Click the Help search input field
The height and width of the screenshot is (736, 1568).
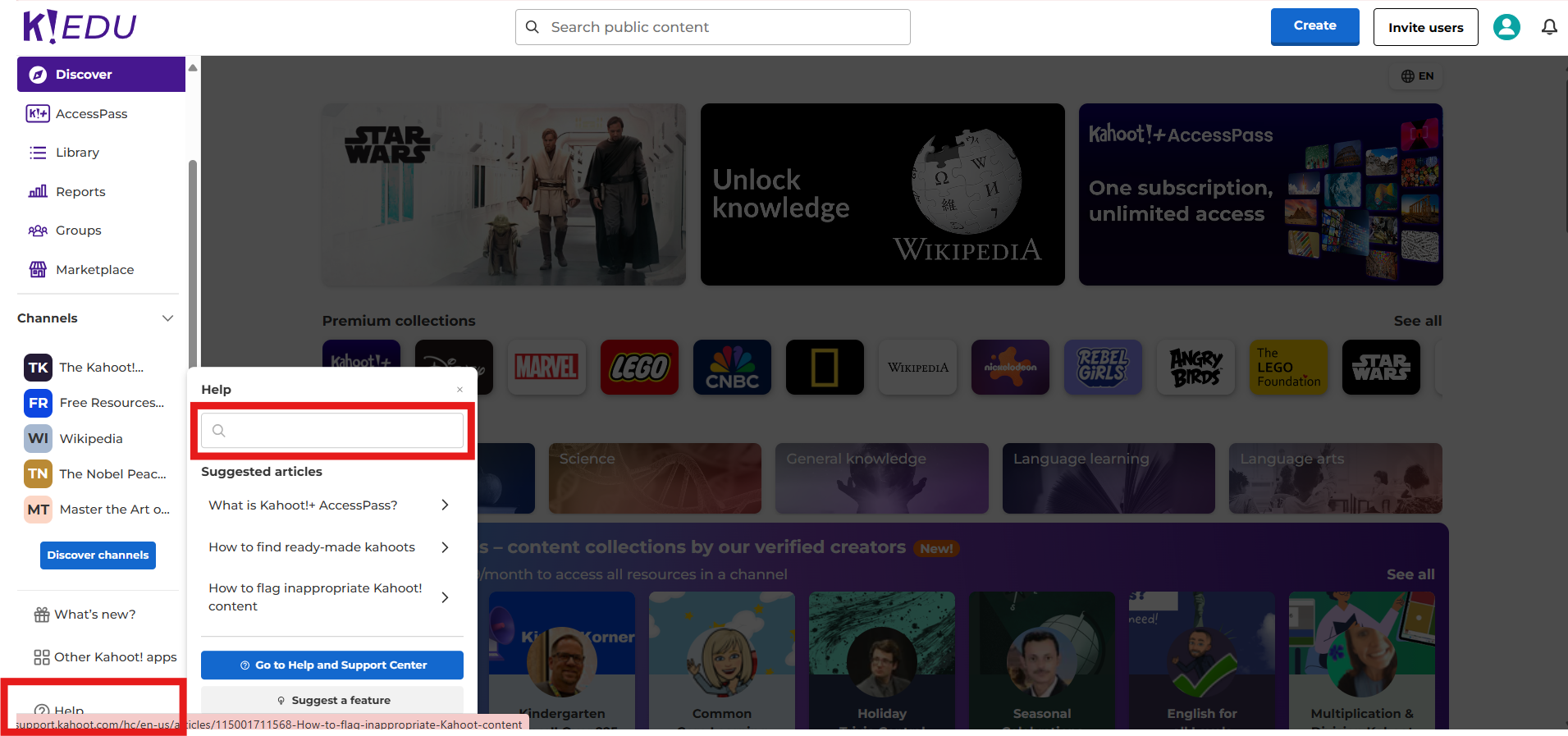coord(332,431)
